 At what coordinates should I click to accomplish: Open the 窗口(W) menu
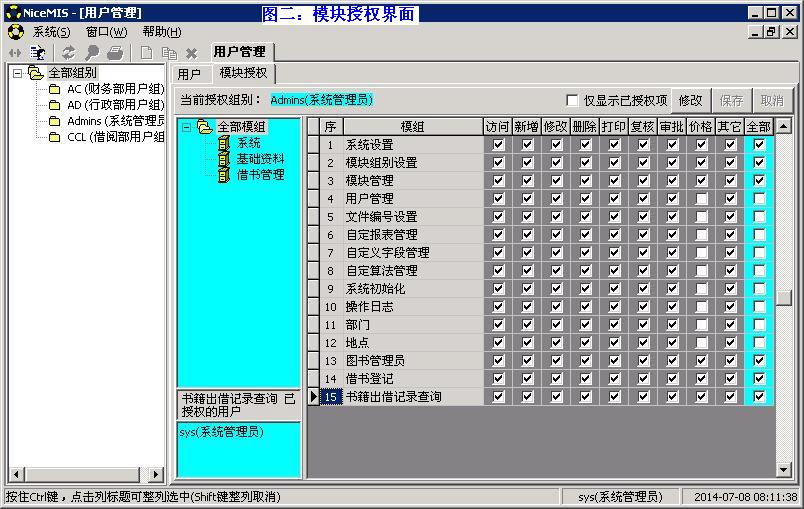(106, 32)
